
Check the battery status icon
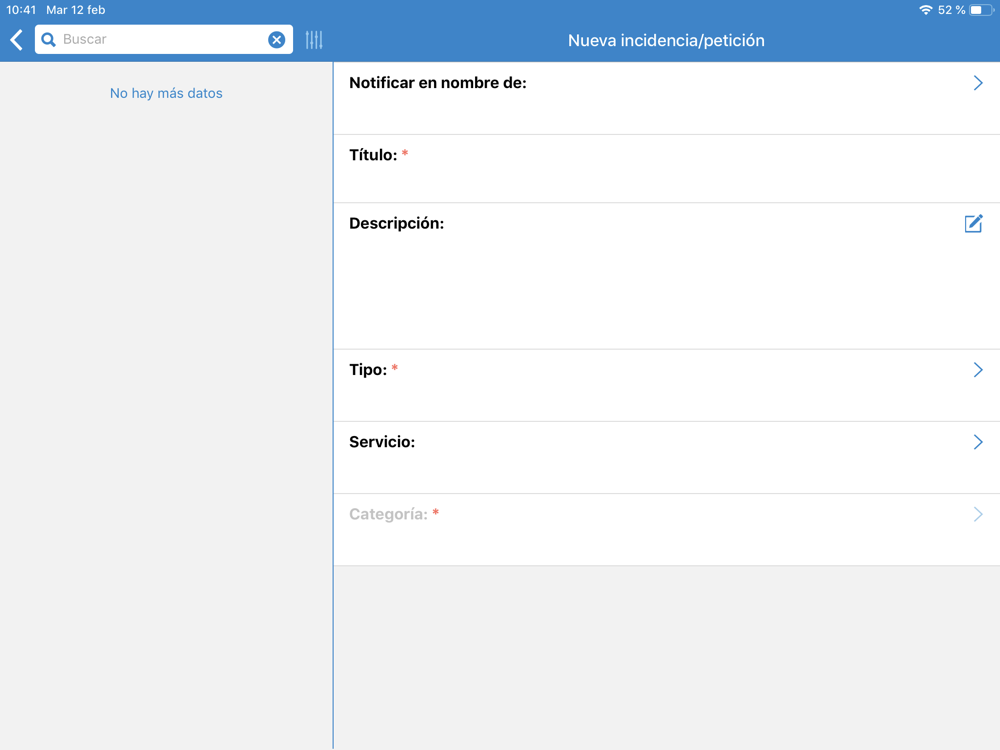coord(982,10)
